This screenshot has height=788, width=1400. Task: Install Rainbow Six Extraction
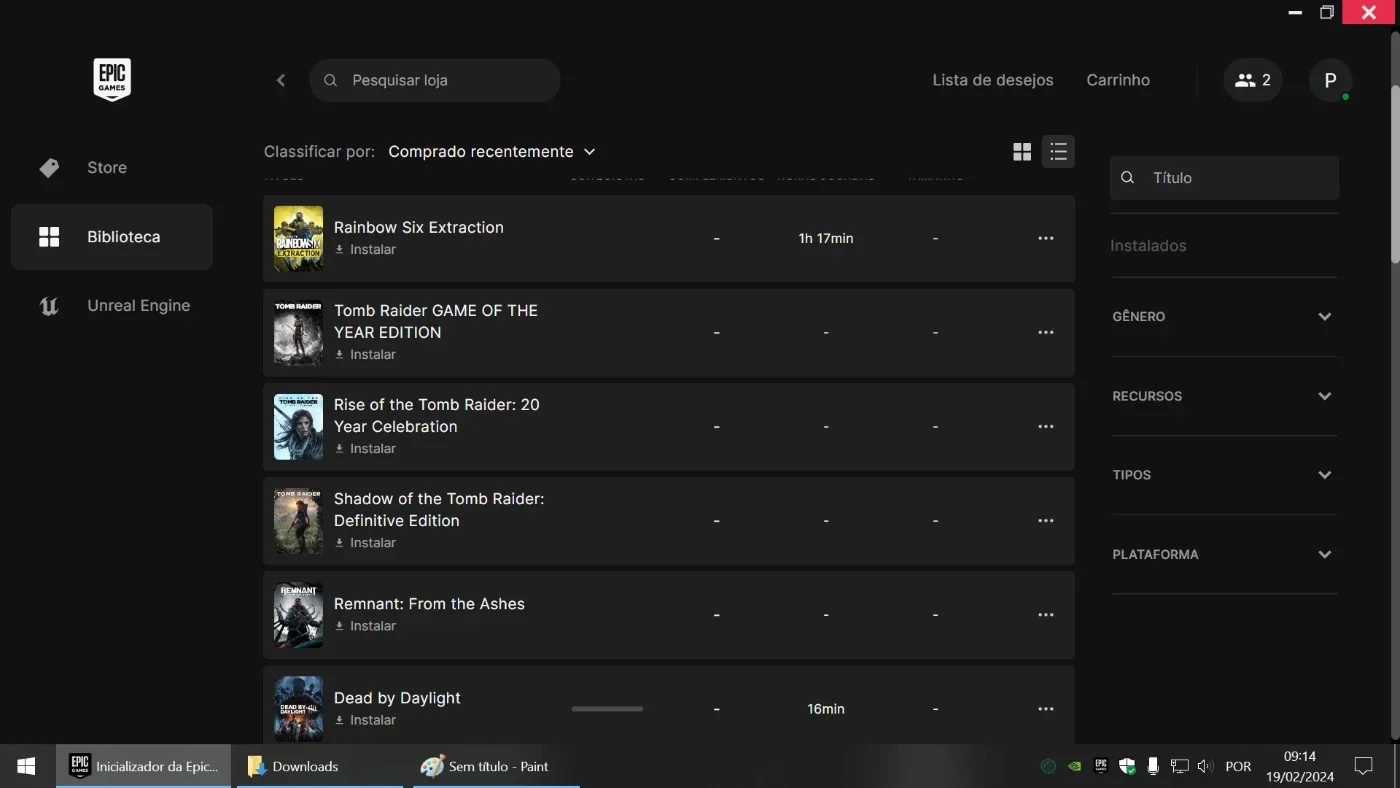(365, 250)
